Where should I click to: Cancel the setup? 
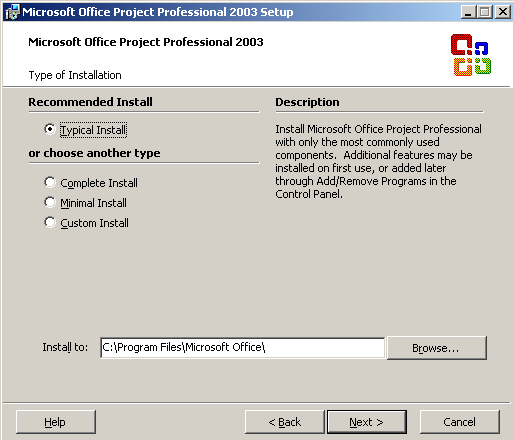coord(460,422)
